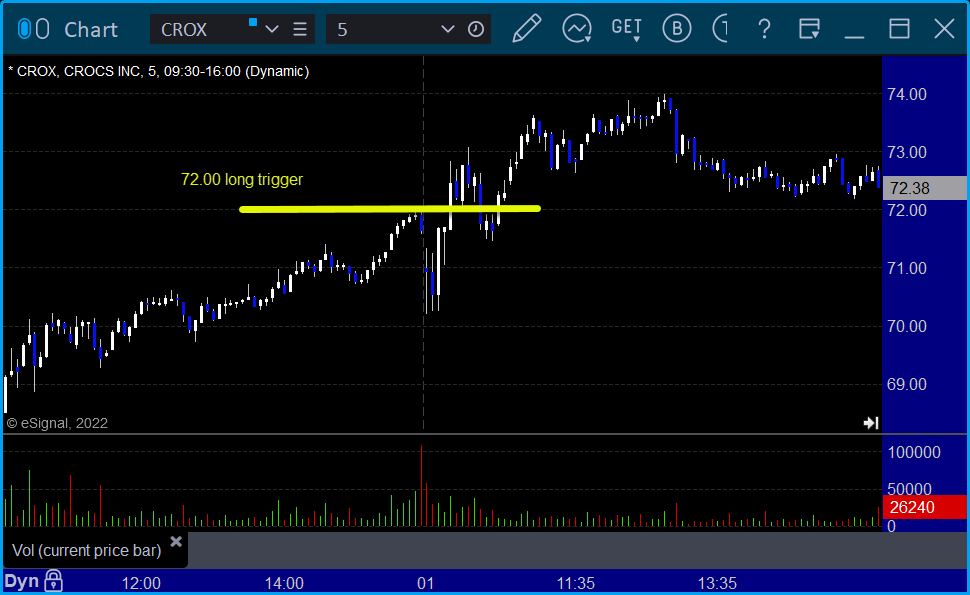Click the 01 date marker on time axis
The image size is (970, 595).
pos(426,583)
